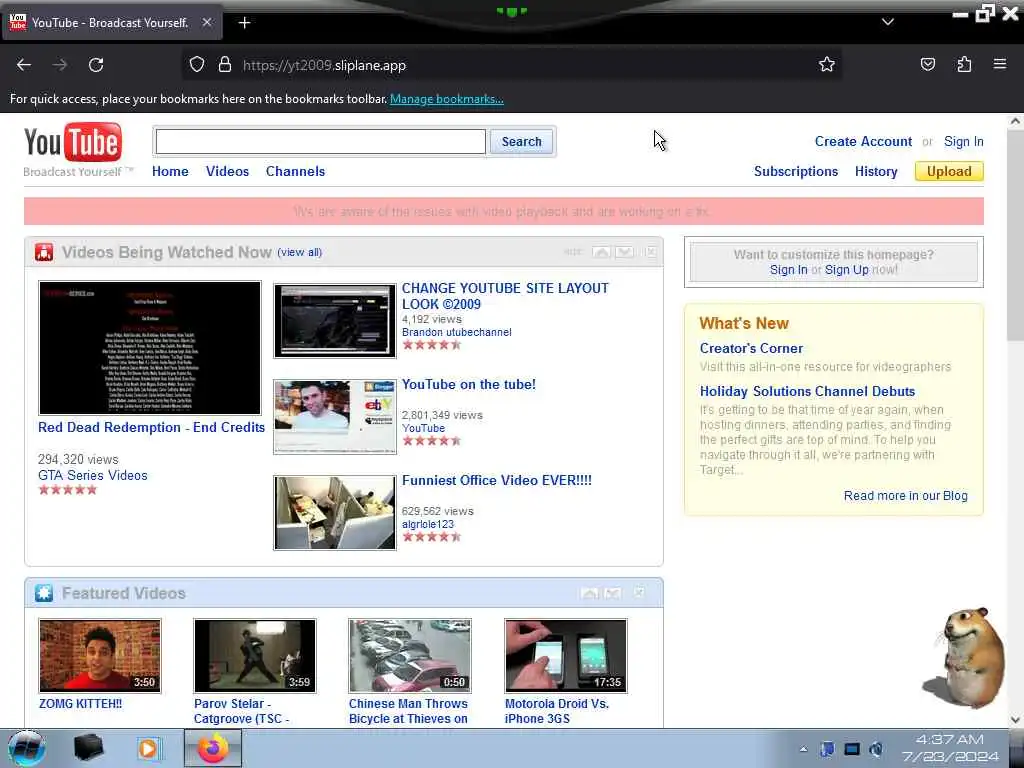The image size is (1024, 768).
Task: Click the Videos Being Watched Now icon
Action: [44, 252]
